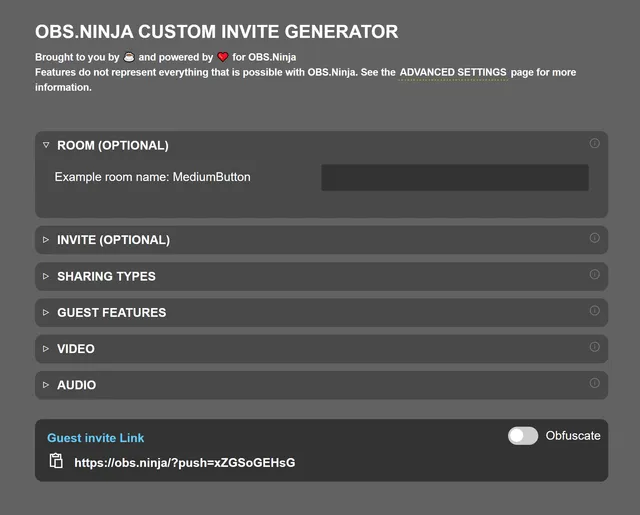Open the ADVANCED SETTINGS page link

pos(453,73)
